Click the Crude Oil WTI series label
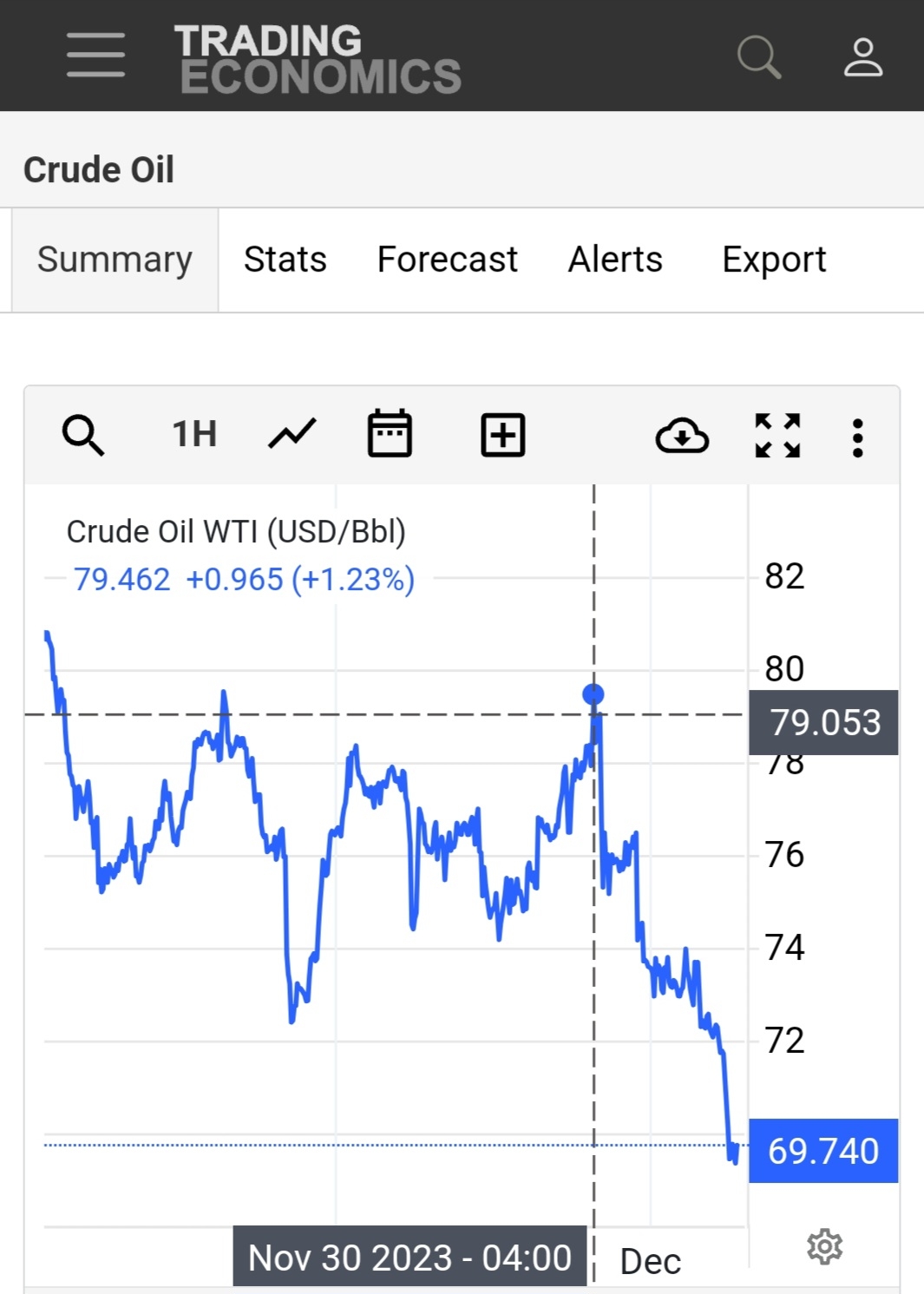The height and width of the screenshot is (1294, 924). click(x=236, y=531)
